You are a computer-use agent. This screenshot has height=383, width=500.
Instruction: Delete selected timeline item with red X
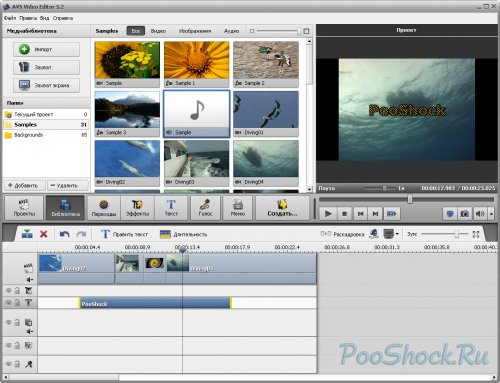pos(44,234)
